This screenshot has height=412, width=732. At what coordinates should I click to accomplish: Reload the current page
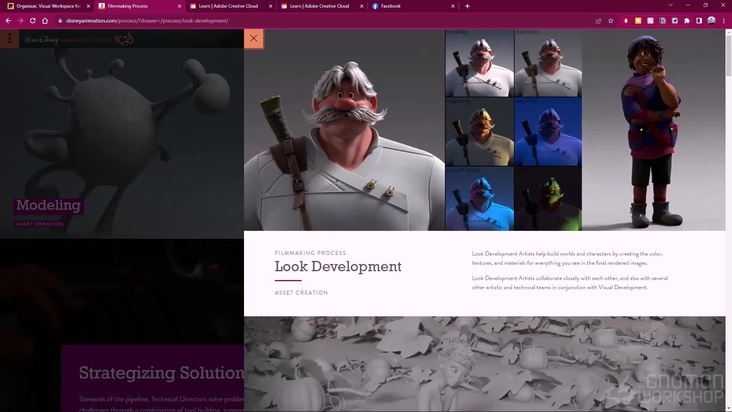tap(32, 20)
